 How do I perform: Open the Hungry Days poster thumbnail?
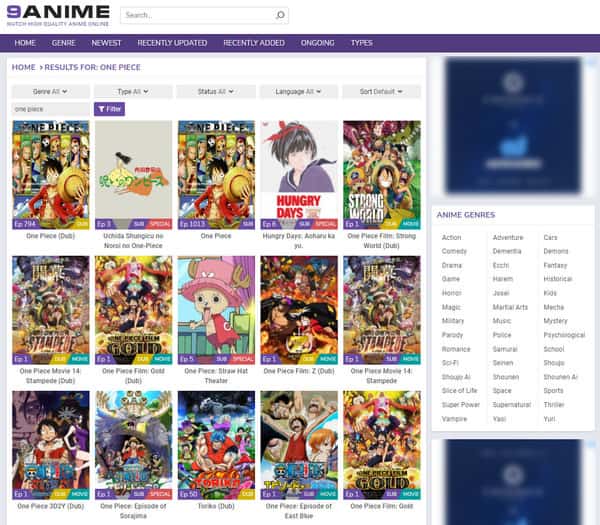point(299,175)
